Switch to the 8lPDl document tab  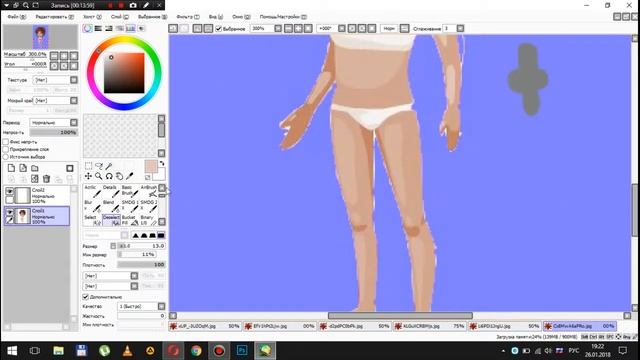click(x=505, y=326)
